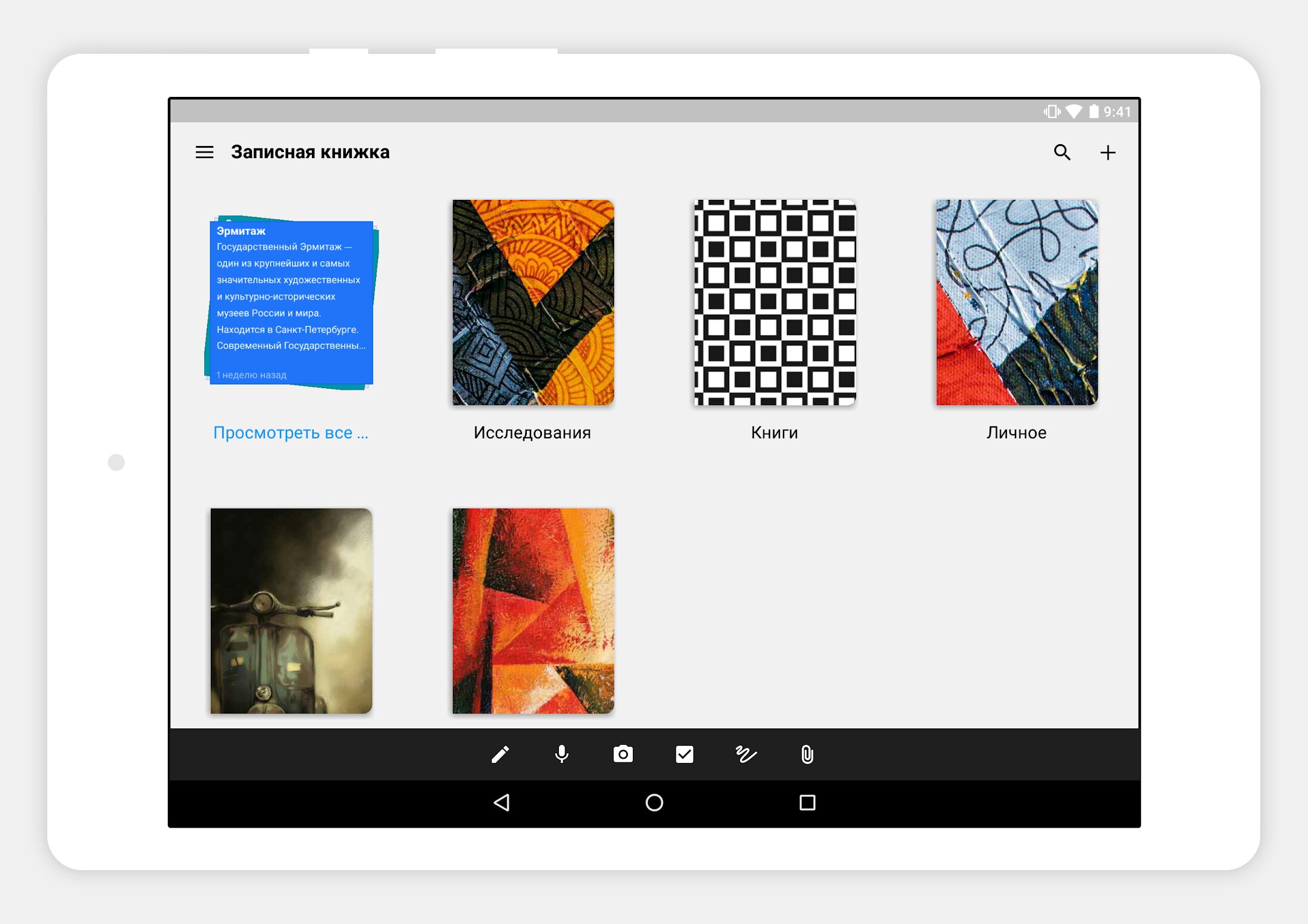Open the hamburger navigation menu
Screen dimensions: 1308x924
[204, 152]
